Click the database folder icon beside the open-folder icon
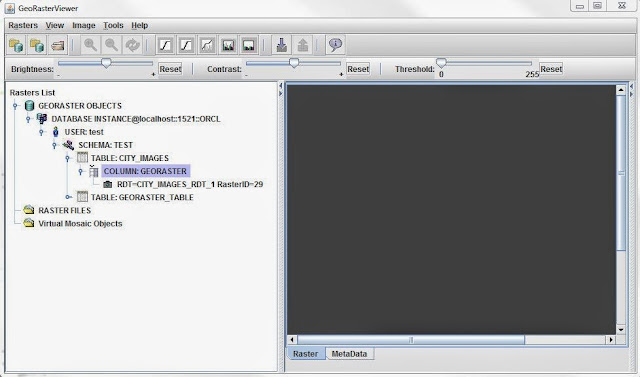Screen dimensions: 640x377 click(37, 45)
